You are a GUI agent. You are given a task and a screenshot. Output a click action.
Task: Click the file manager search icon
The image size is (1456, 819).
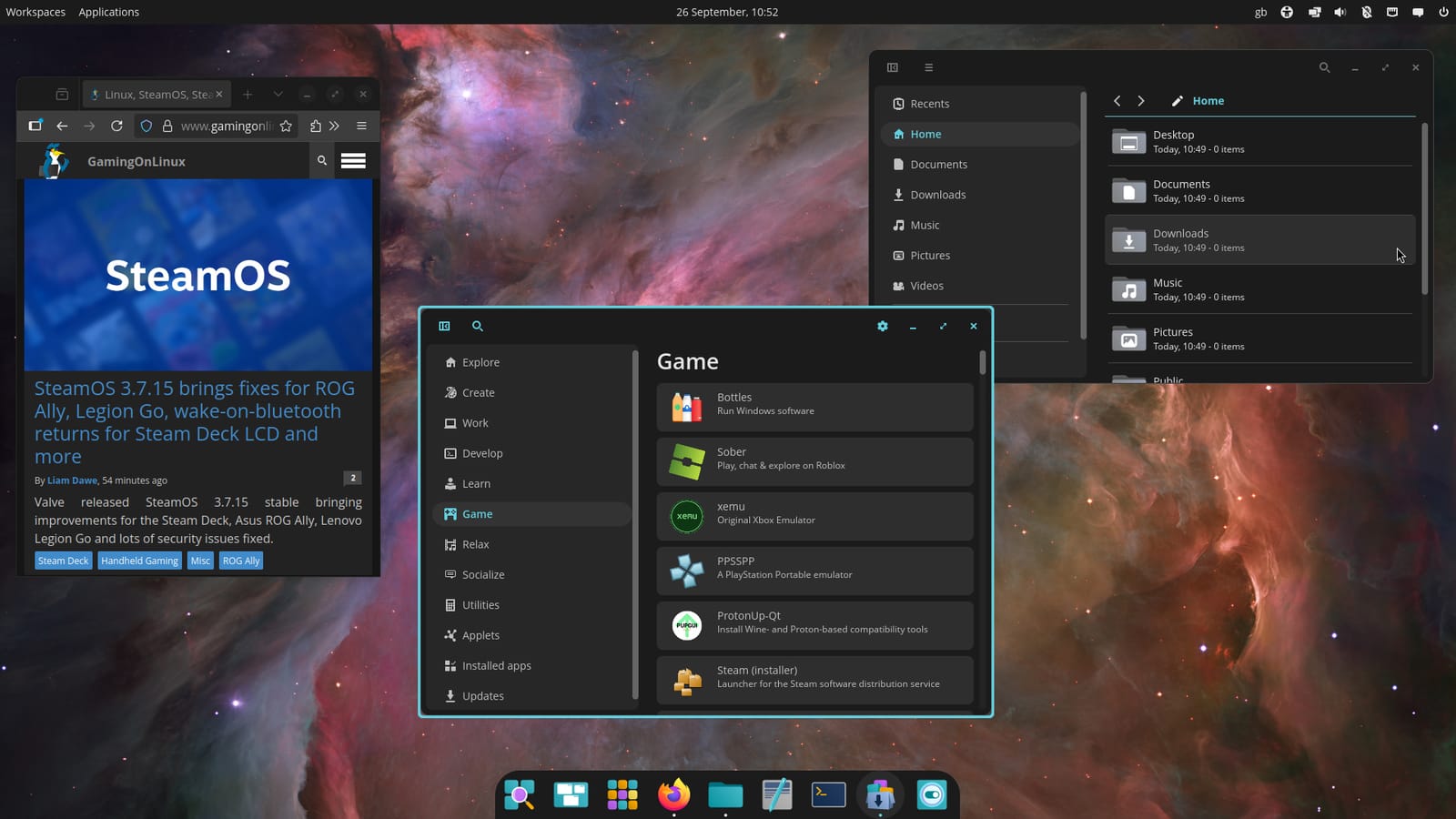[1324, 67]
